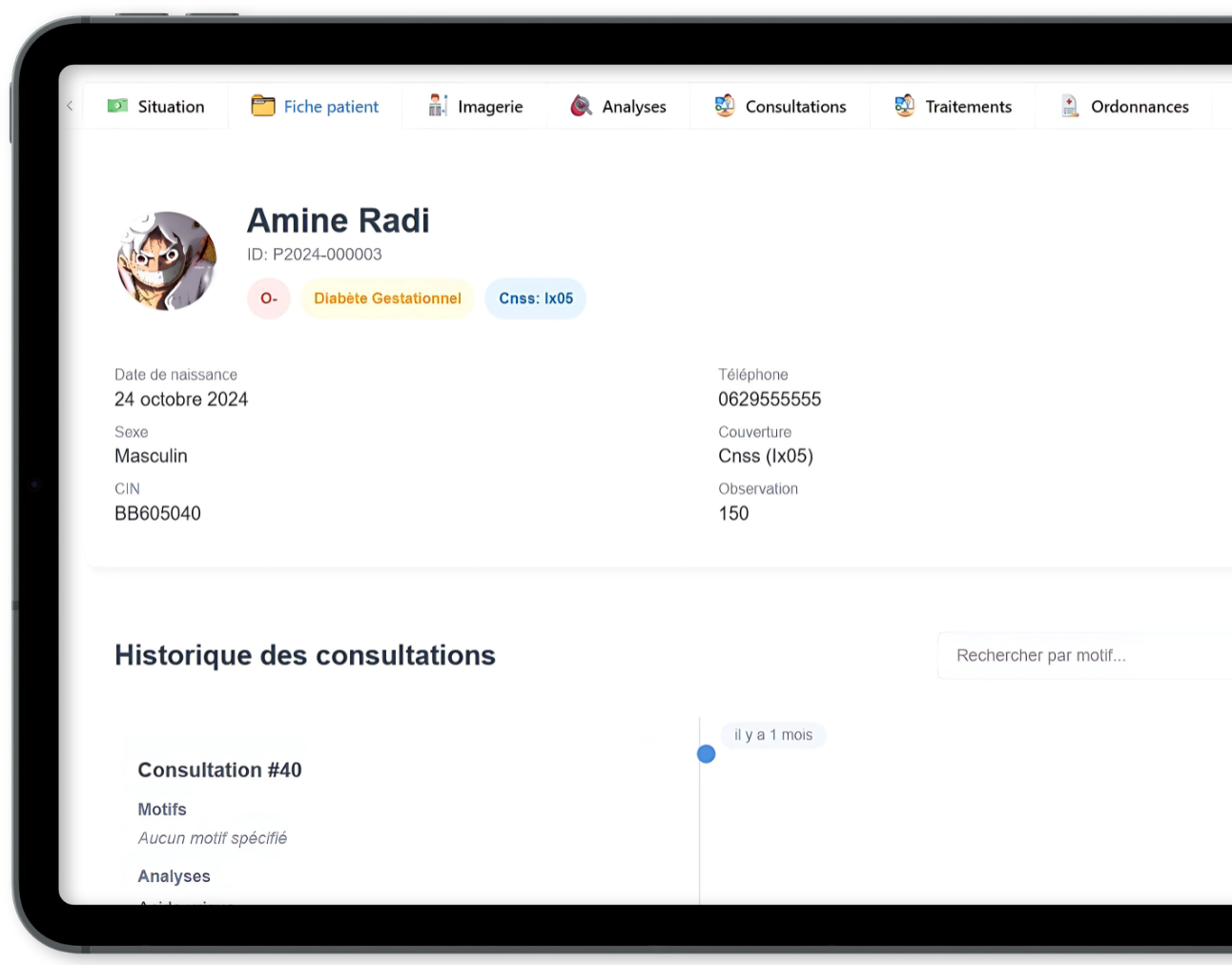1232x965 pixels.
Task: Click the Ordonnances prescription icon
Action: (x=1070, y=106)
